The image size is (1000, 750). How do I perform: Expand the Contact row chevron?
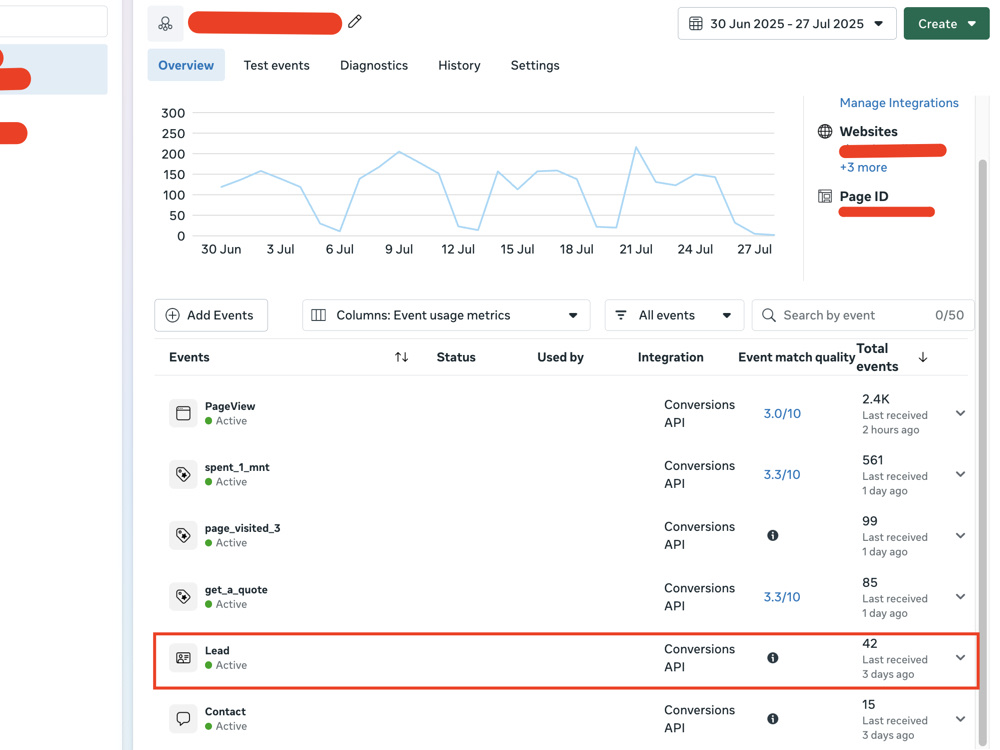[960, 719]
